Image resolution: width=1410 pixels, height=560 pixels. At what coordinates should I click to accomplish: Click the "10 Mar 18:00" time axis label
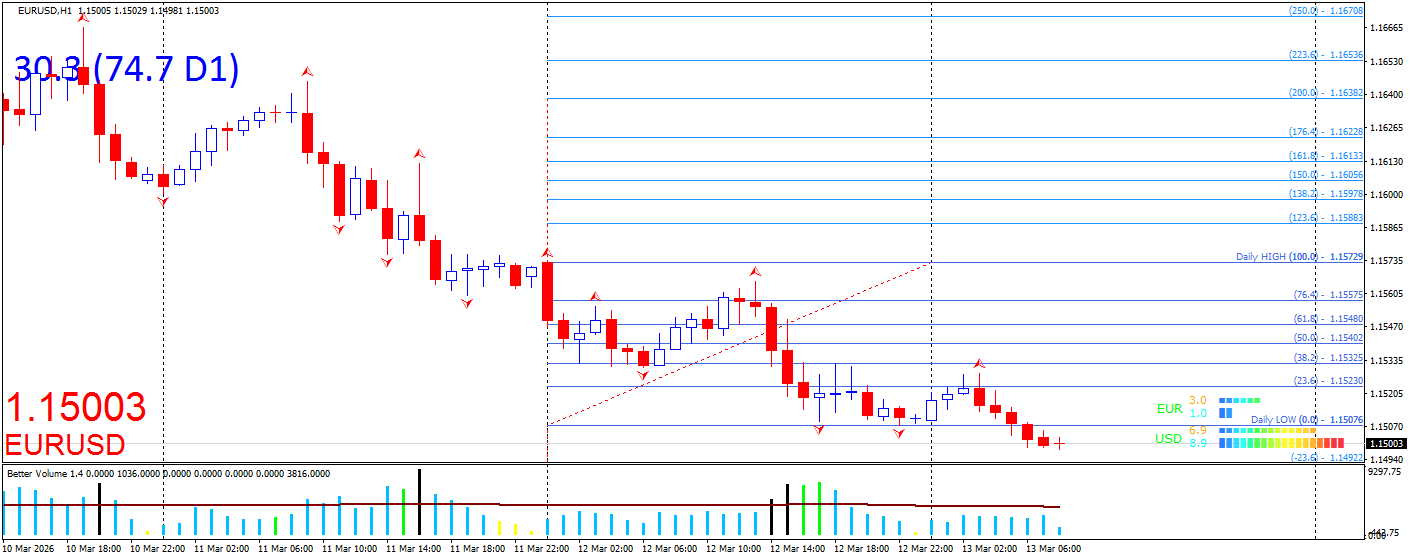(x=93, y=549)
